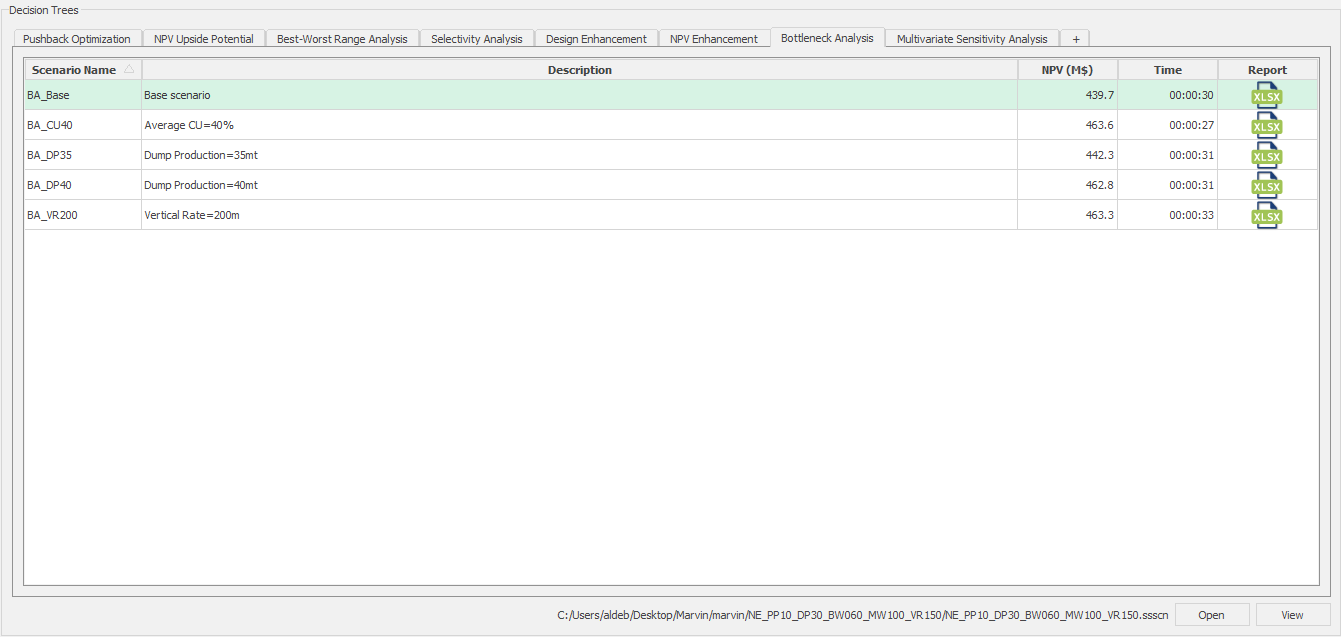Switch to Multivariate Sensitivity Analysis tab
Screen dimensions: 1341x637
pyautogui.click(x=971, y=39)
